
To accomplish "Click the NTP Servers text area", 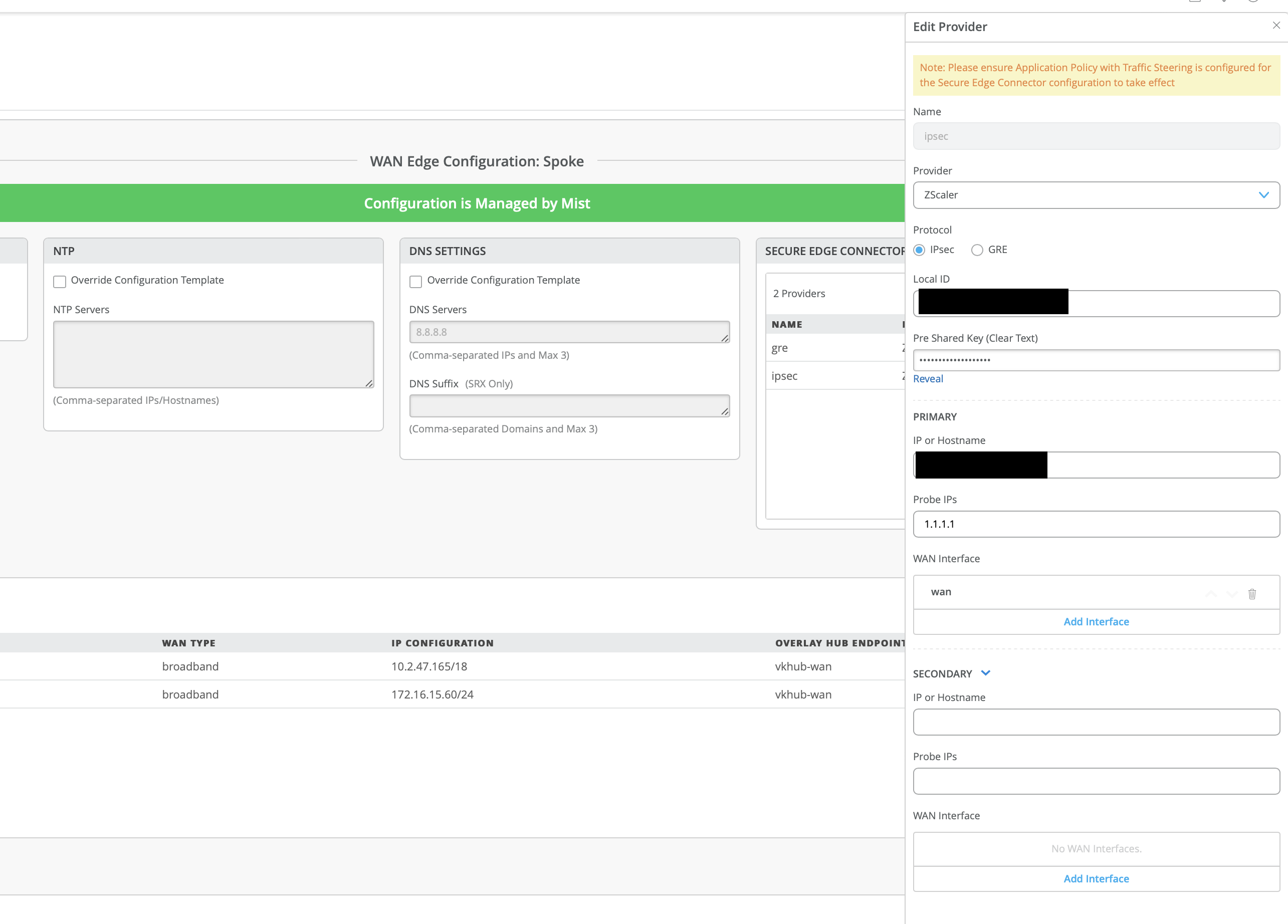I will [213, 354].
